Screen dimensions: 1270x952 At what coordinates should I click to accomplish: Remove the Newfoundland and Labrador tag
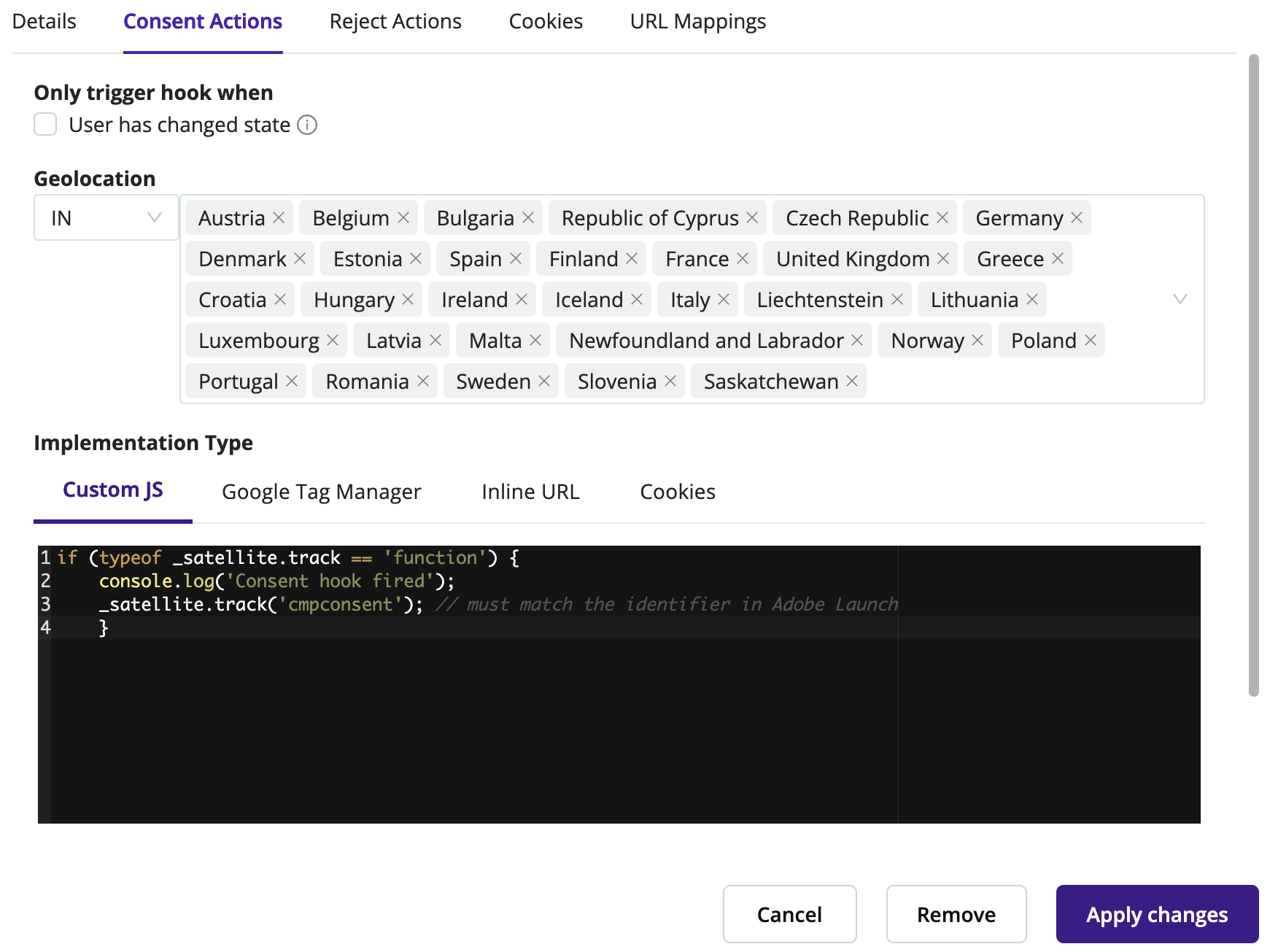point(857,340)
